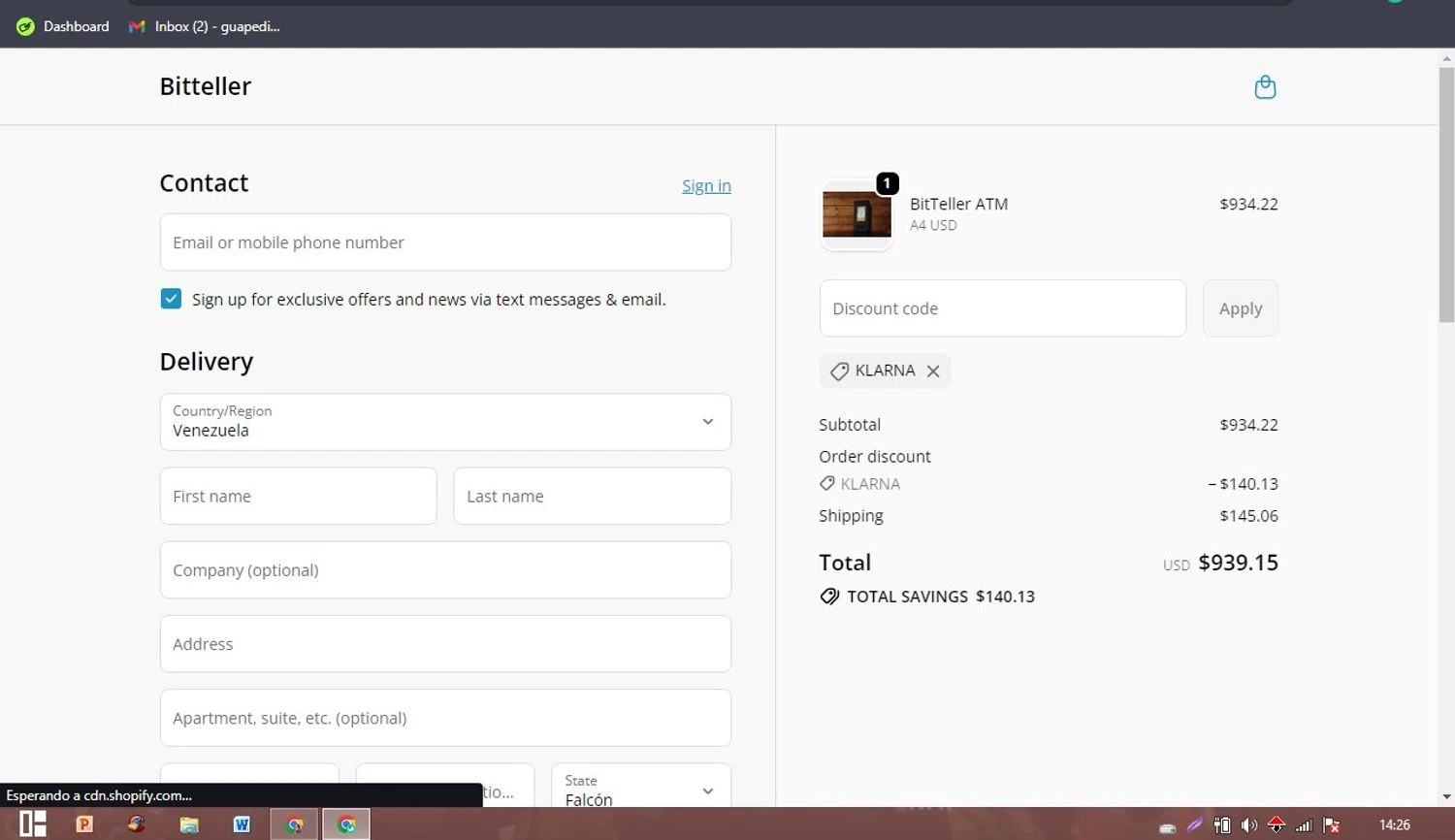Click the Bitteller store name
Screen dimensions: 1455x840
206,86
